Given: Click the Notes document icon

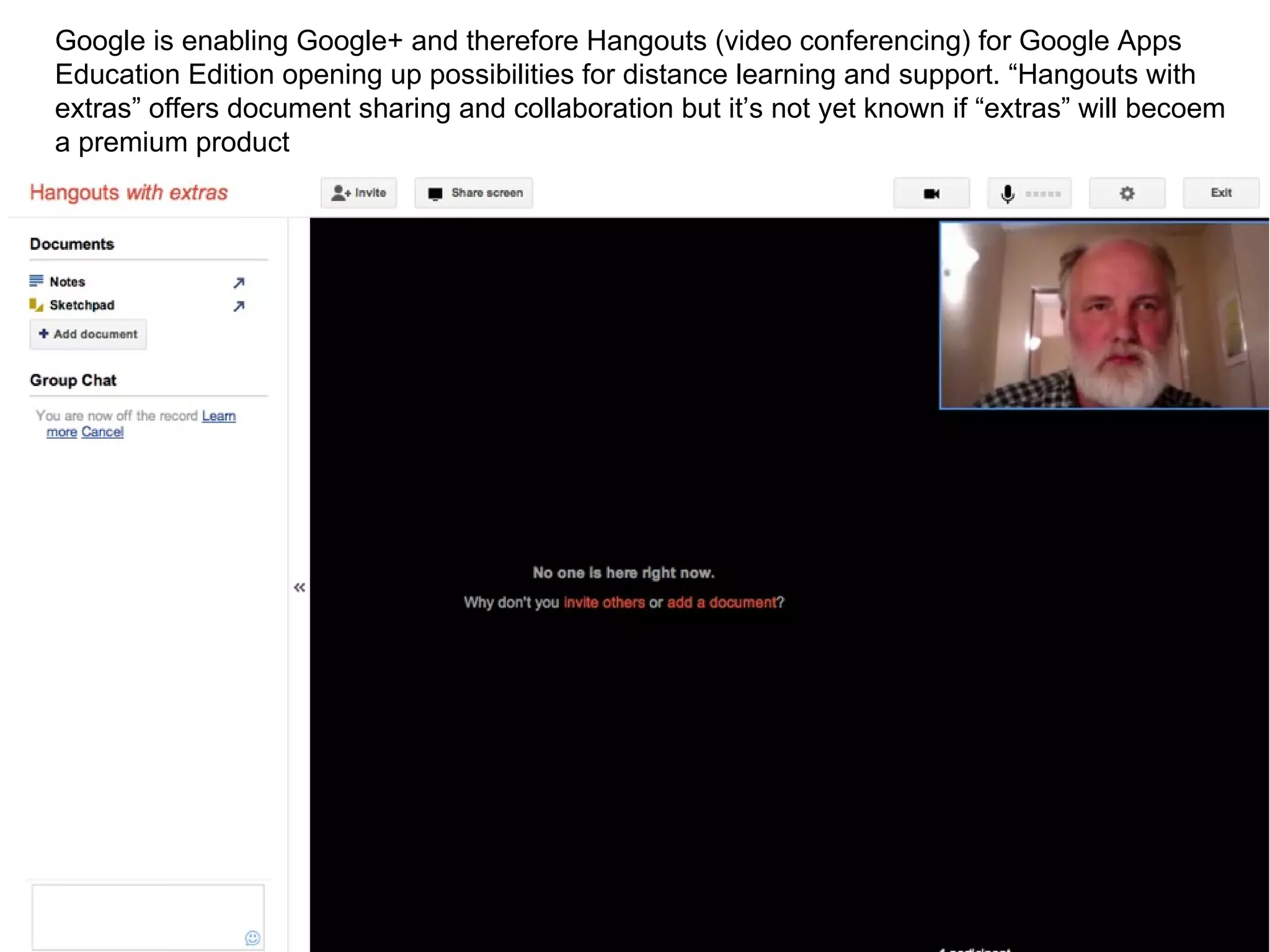Looking at the screenshot, I should pyautogui.click(x=37, y=281).
